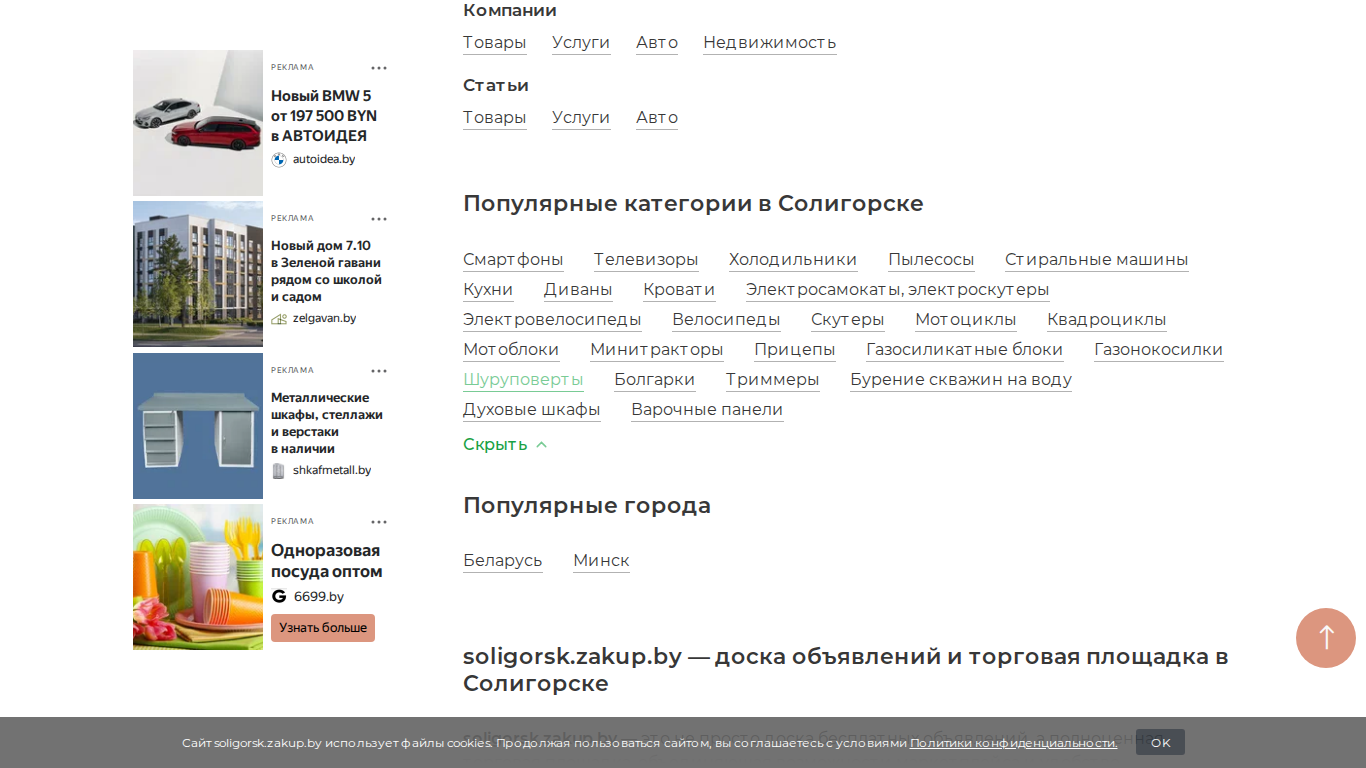Image resolution: width=1366 pixels, height=768 pixels.
Task: Click the Узнать больше button
Action: tap(323, 628)
